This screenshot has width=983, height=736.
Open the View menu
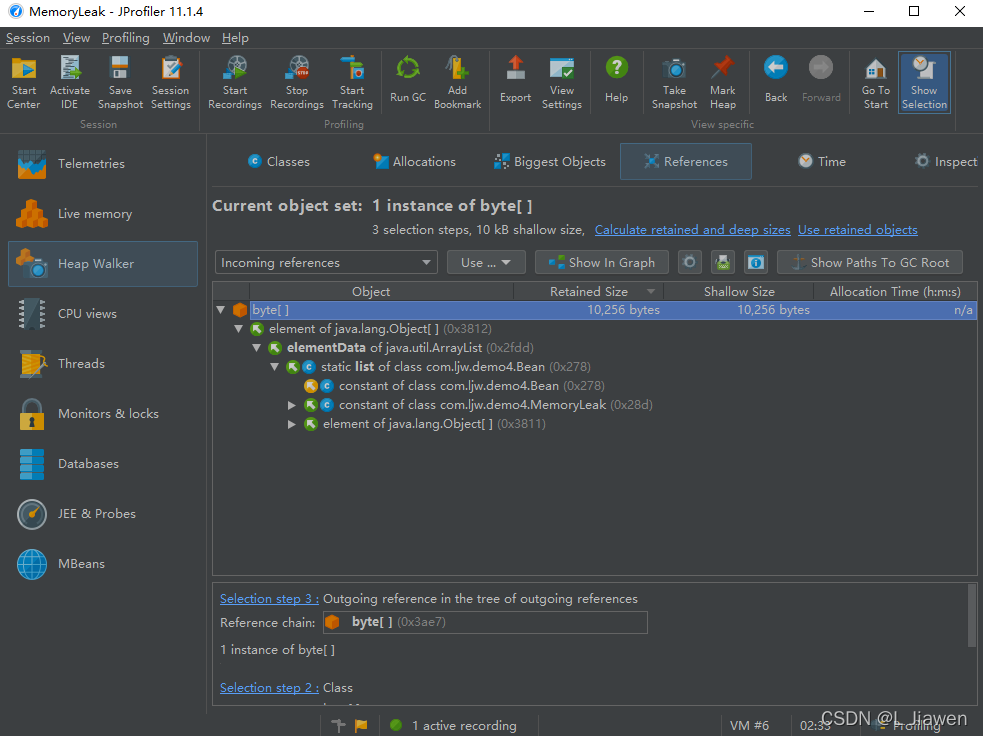76,38
